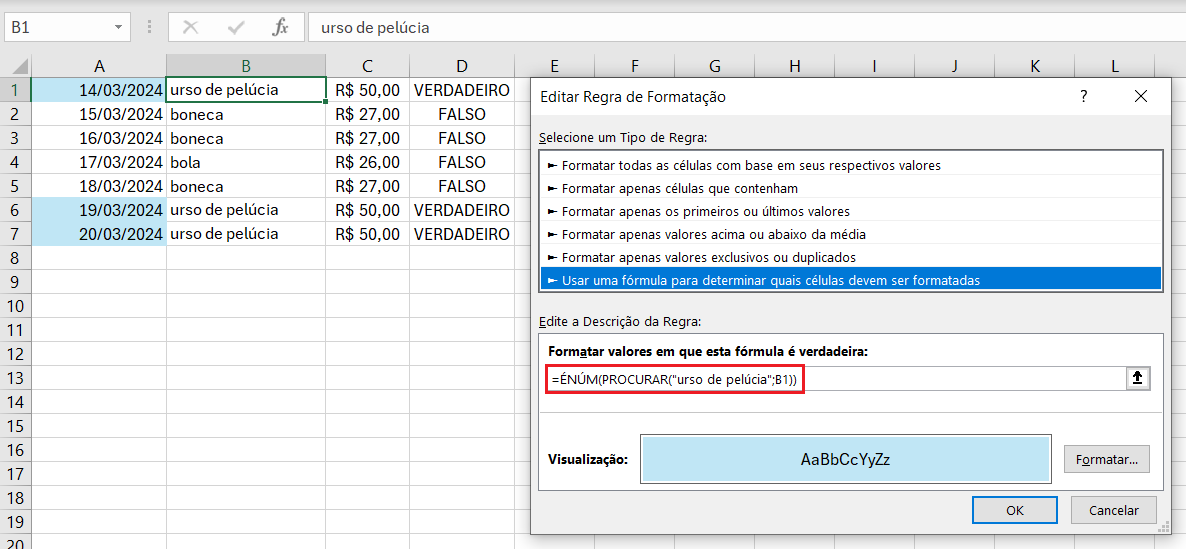Viewport: 1186px width, 549px height.
Task: Close the Editar Regra de Formatação dialog
Action: [1141, 96]
